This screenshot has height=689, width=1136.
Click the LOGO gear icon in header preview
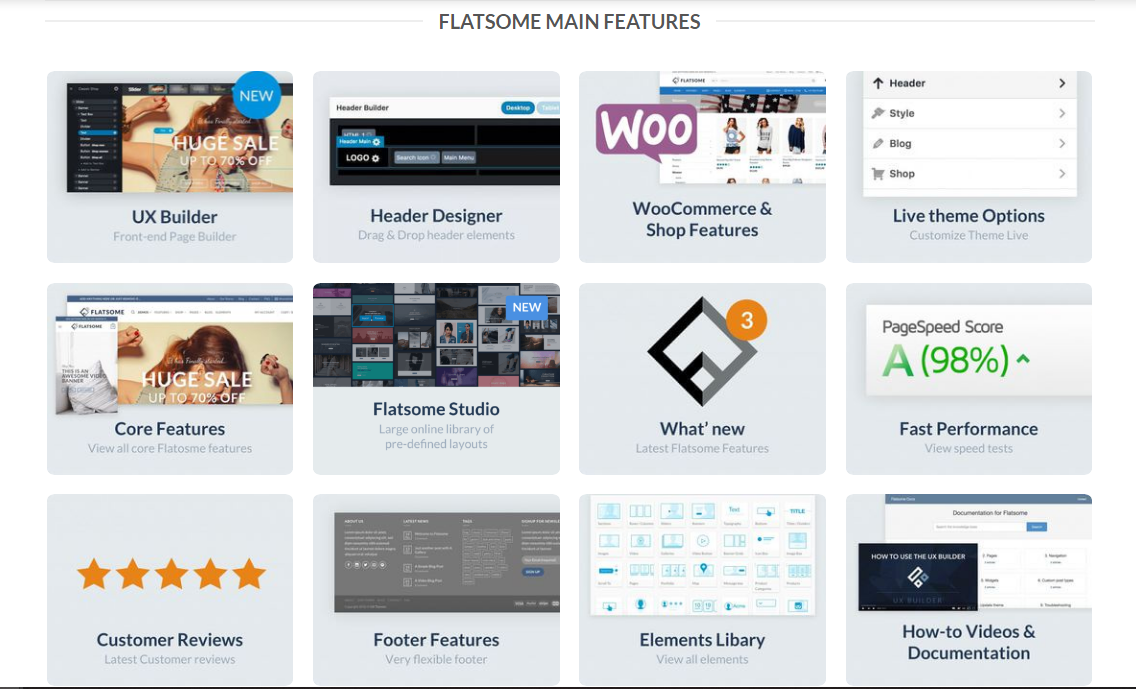click(375, 158)
